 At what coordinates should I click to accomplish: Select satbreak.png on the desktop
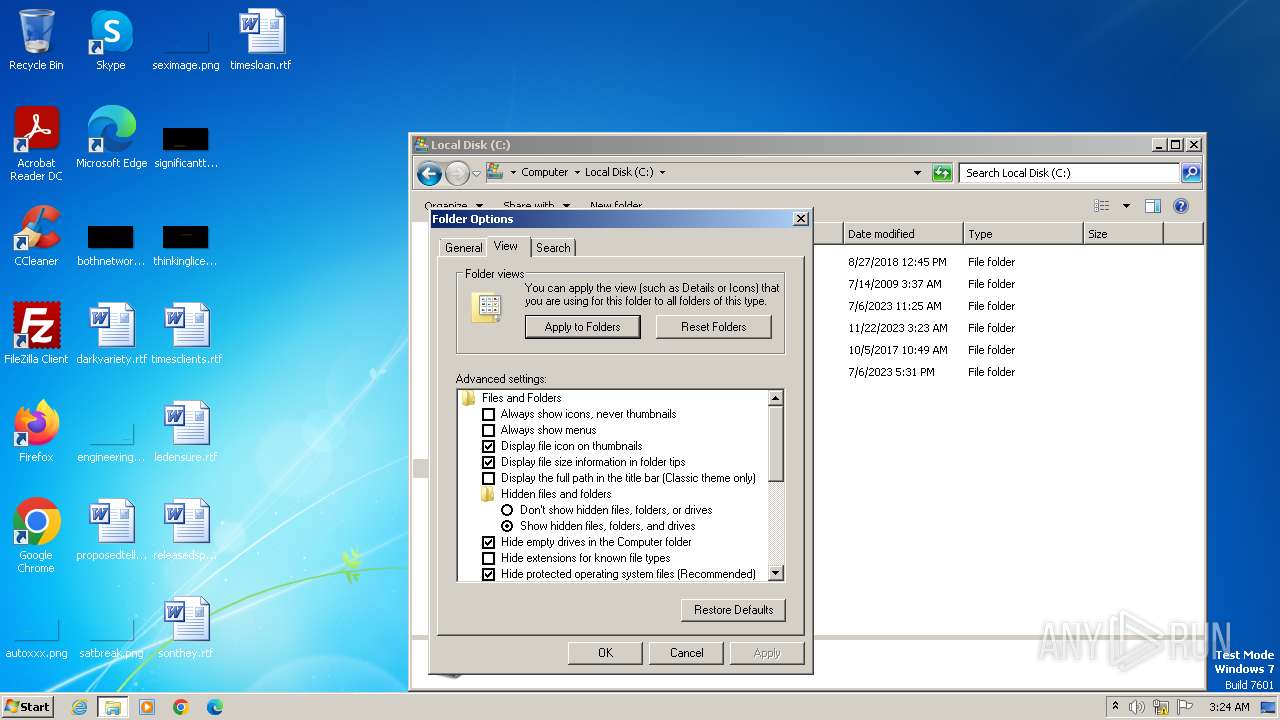111,635
